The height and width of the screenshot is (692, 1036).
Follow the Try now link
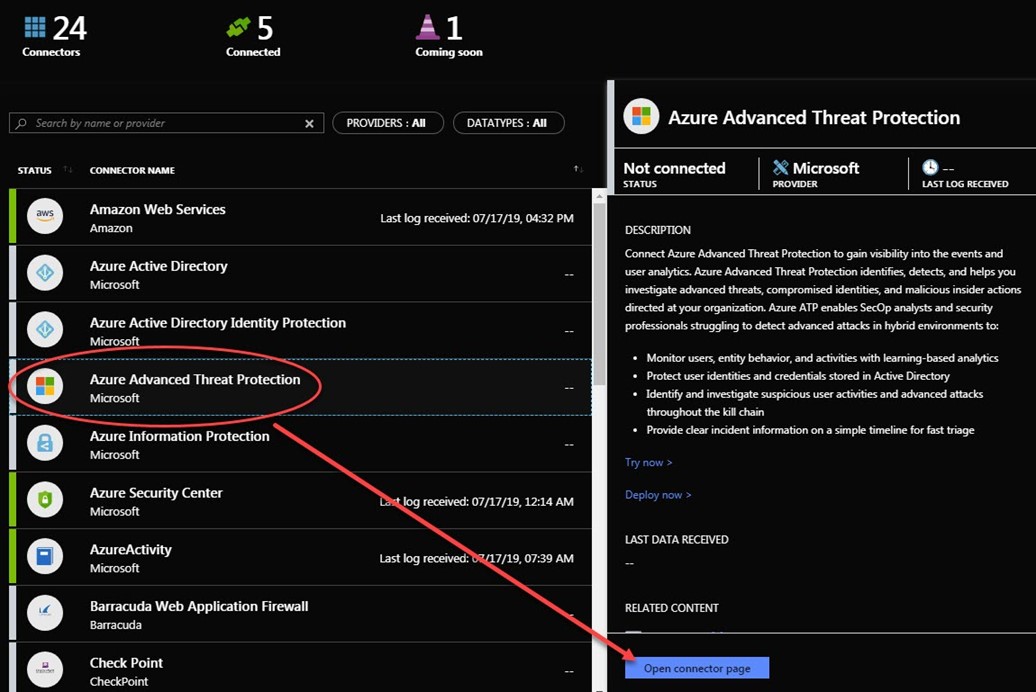(x=648, y=463)
